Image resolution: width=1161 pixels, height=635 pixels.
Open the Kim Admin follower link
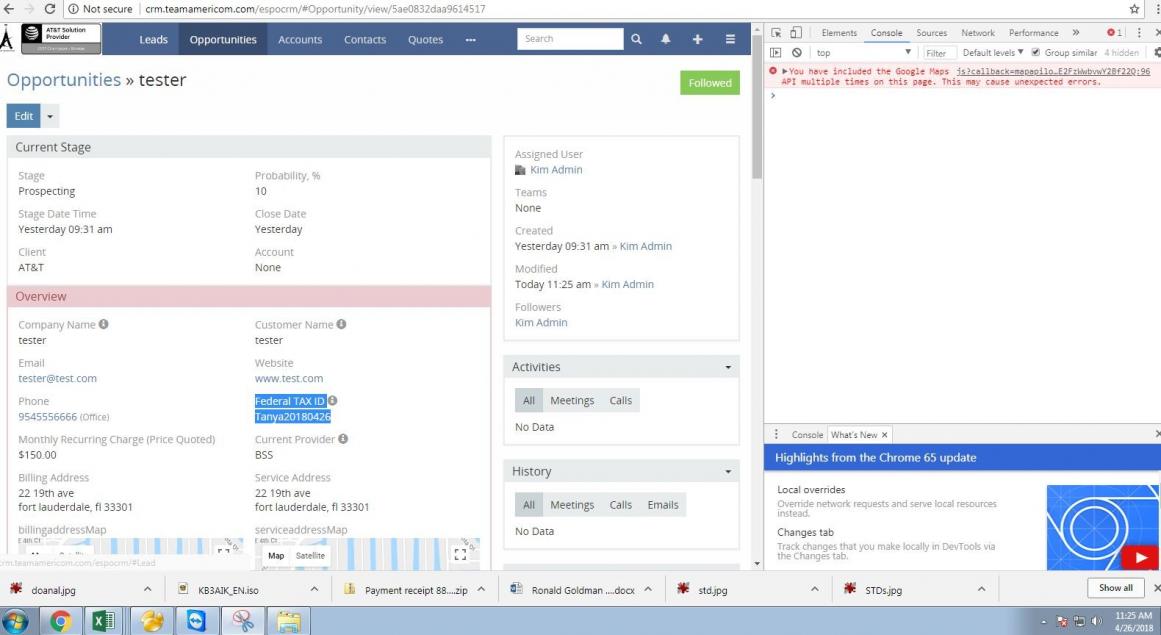click(x=541, y=323)
